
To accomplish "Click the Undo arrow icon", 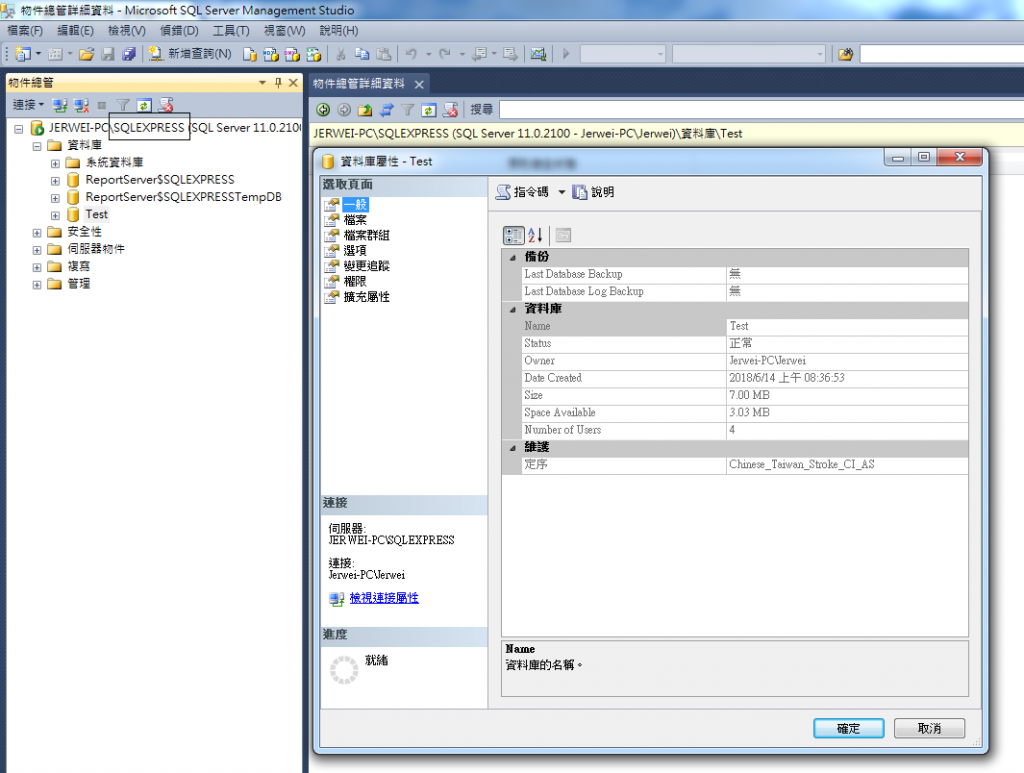I will [x=411, y=54].
